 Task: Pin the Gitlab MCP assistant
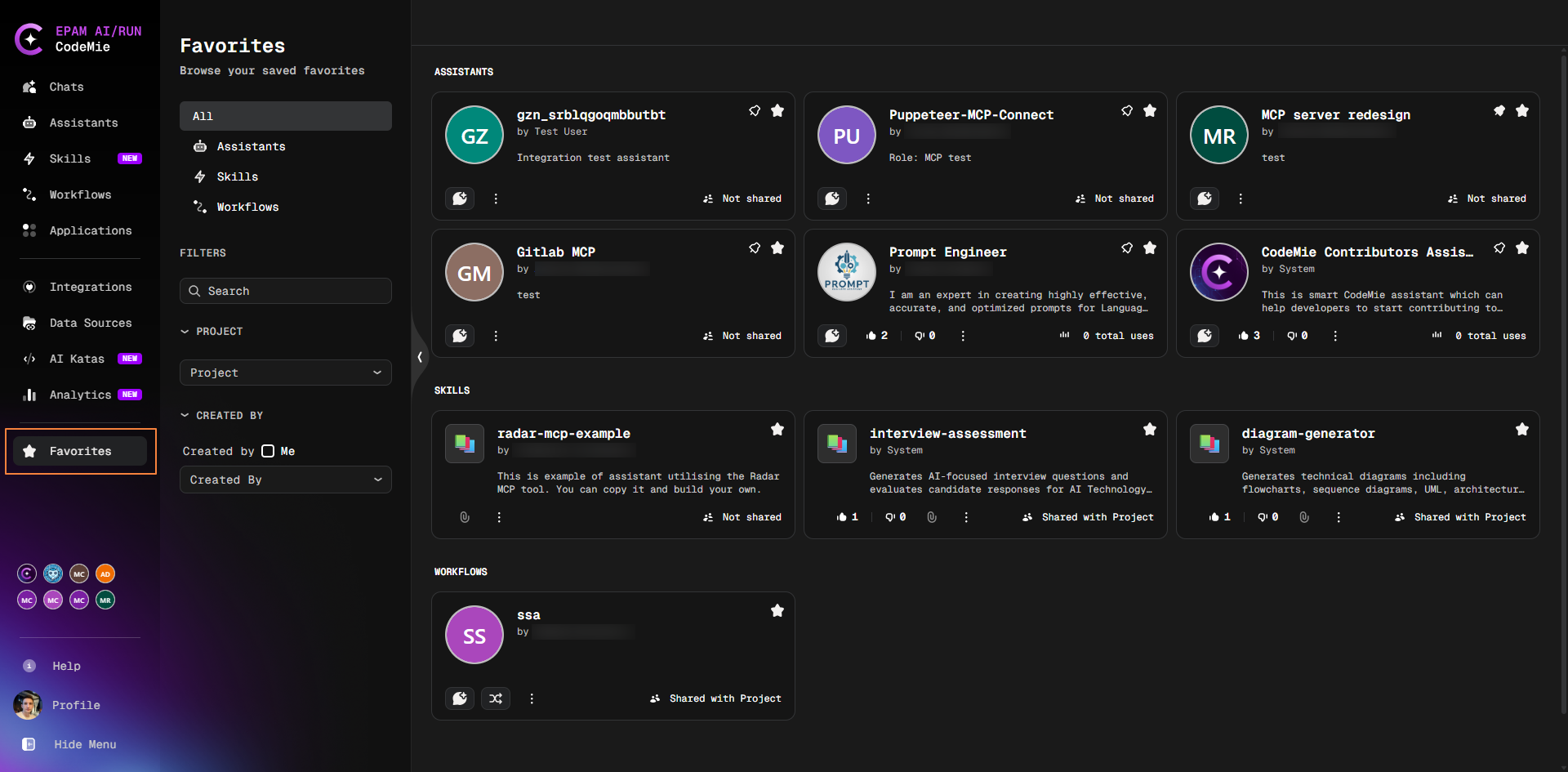tap(755, 248)
